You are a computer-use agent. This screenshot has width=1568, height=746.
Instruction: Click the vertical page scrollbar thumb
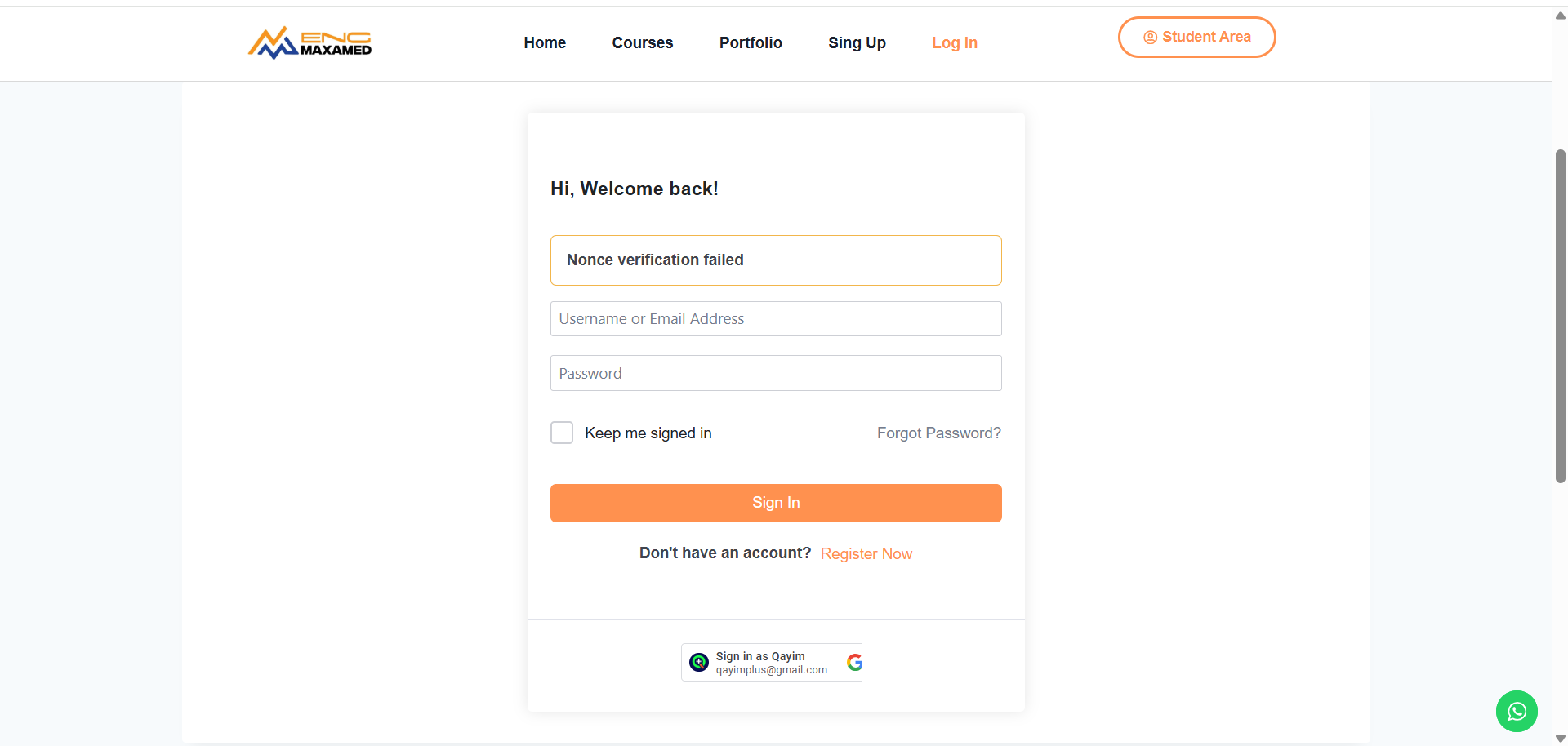[x=1560, y=316]
